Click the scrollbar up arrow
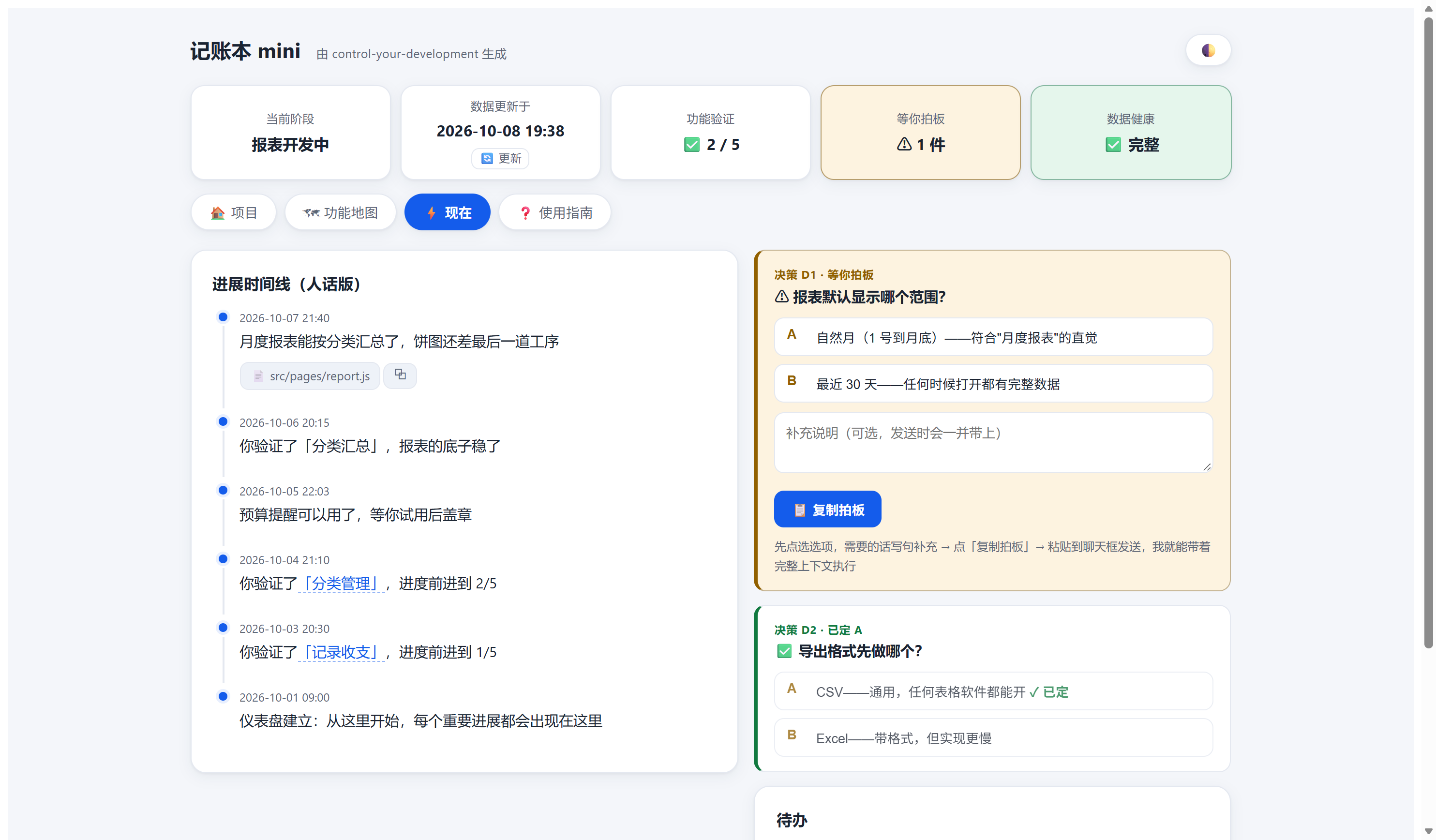Viewport: 1436px width, 840px height. click(1428, 9)
